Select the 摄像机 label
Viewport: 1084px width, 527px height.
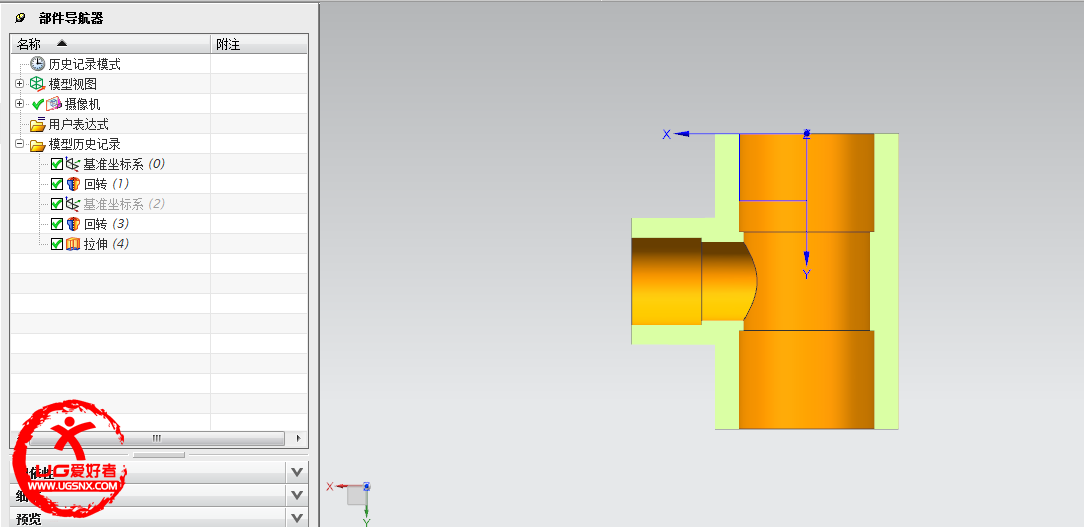coord(82,104)
